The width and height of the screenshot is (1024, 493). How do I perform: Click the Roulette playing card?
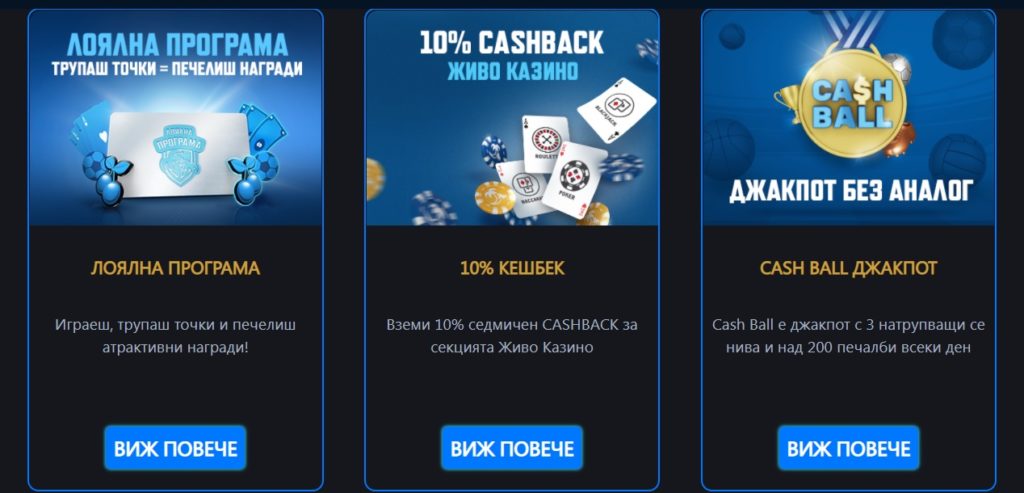[545, 143]
